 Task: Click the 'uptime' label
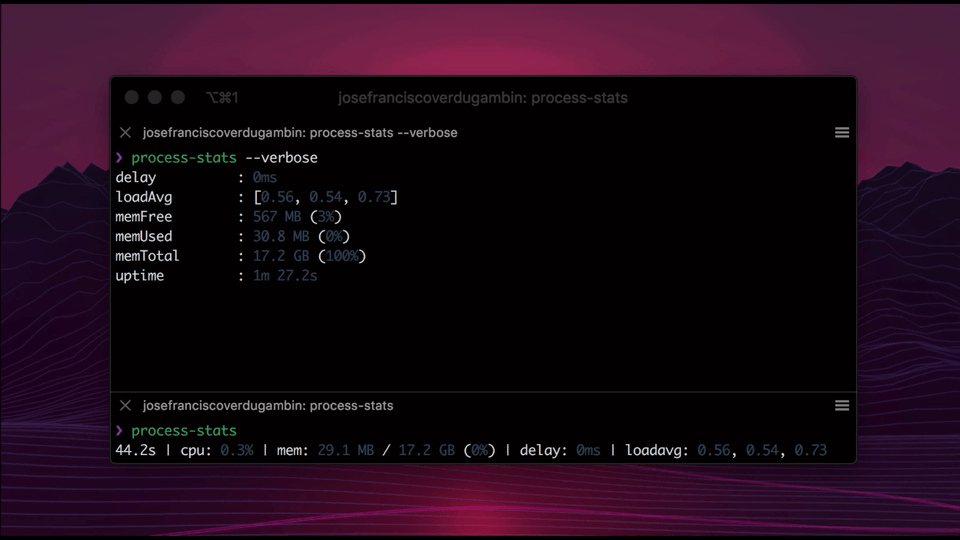(140, 276)
